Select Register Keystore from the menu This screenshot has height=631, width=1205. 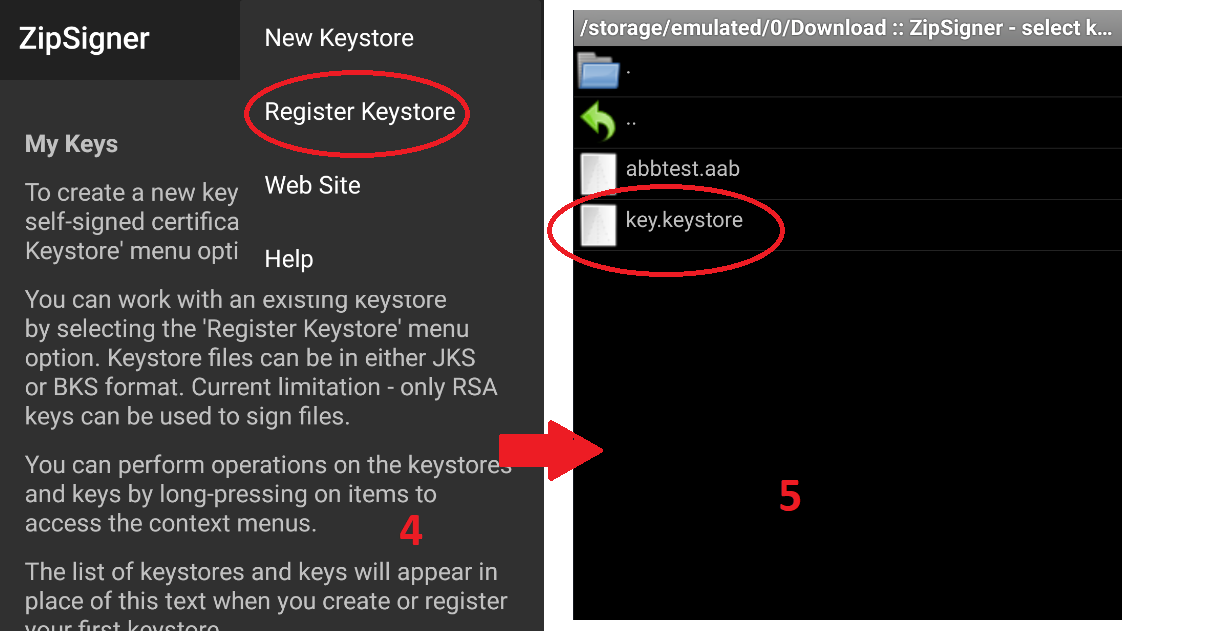point(359,112)
